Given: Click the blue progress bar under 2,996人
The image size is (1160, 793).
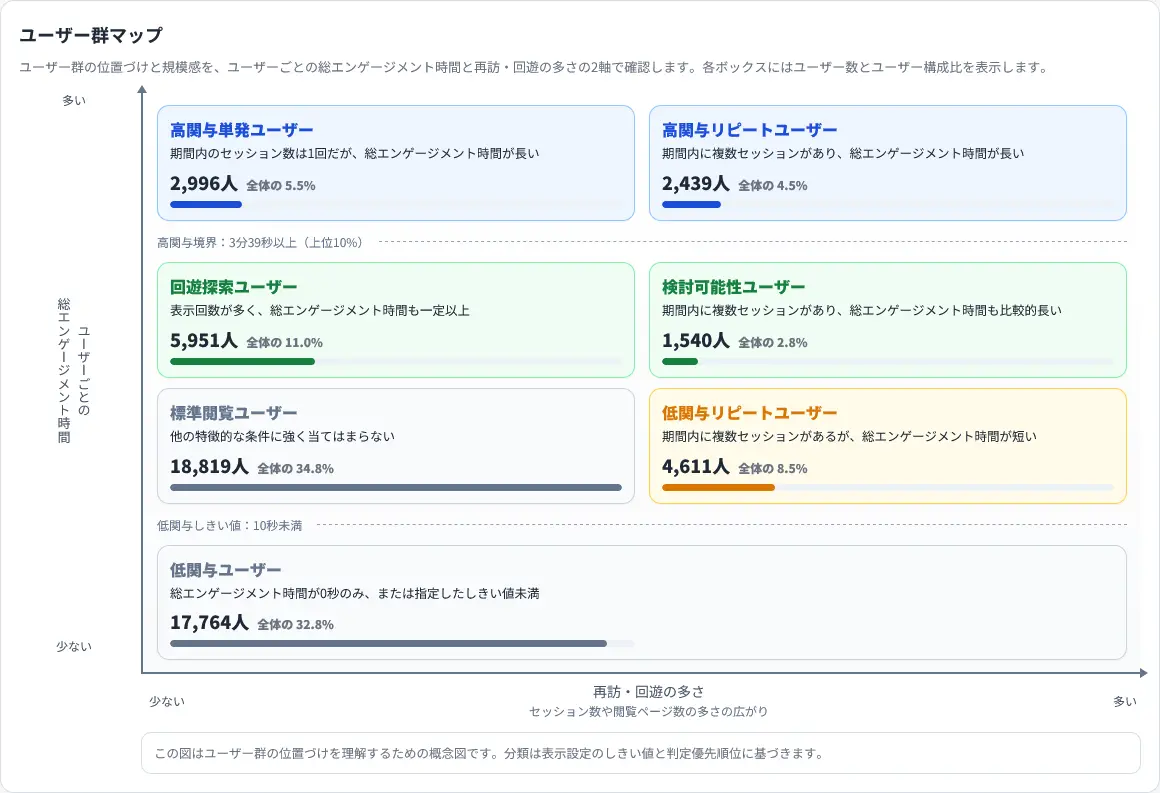Looking at the screenshot, I should 206,205.
